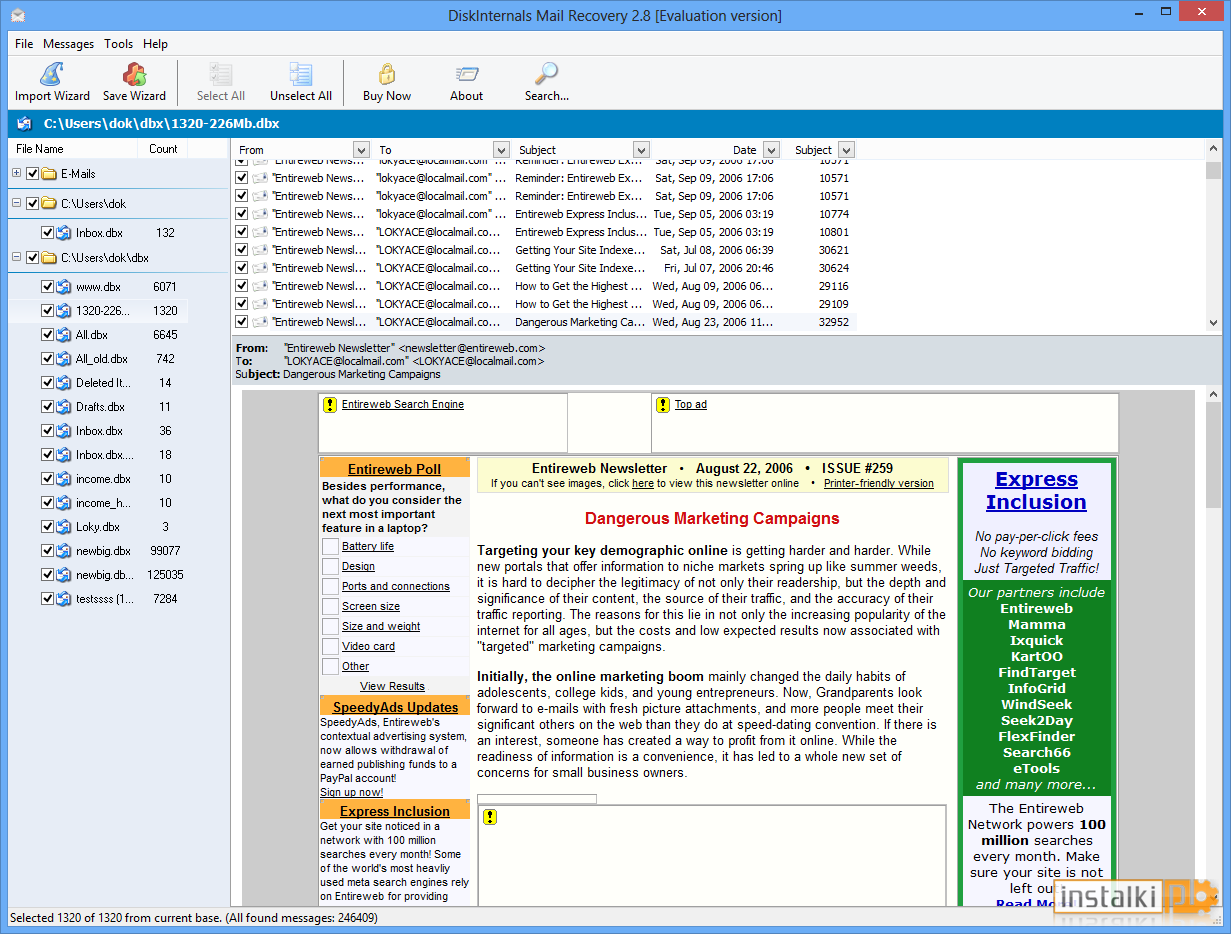Uncheck the Dangerous Marketing message checkbox
Viewport: 1231px width, 934px height.
[241, 322]
